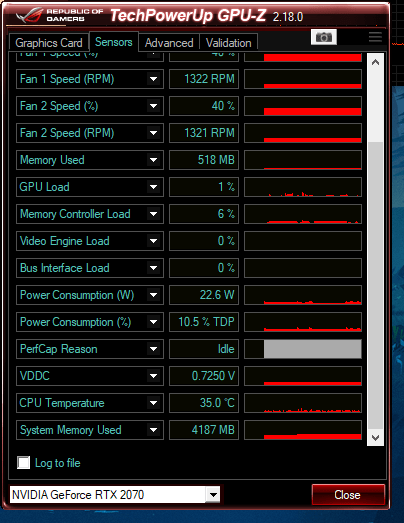Click the PerfCap Reason gray graph bar
Viewport: 404px width, 523px height.
313,349
